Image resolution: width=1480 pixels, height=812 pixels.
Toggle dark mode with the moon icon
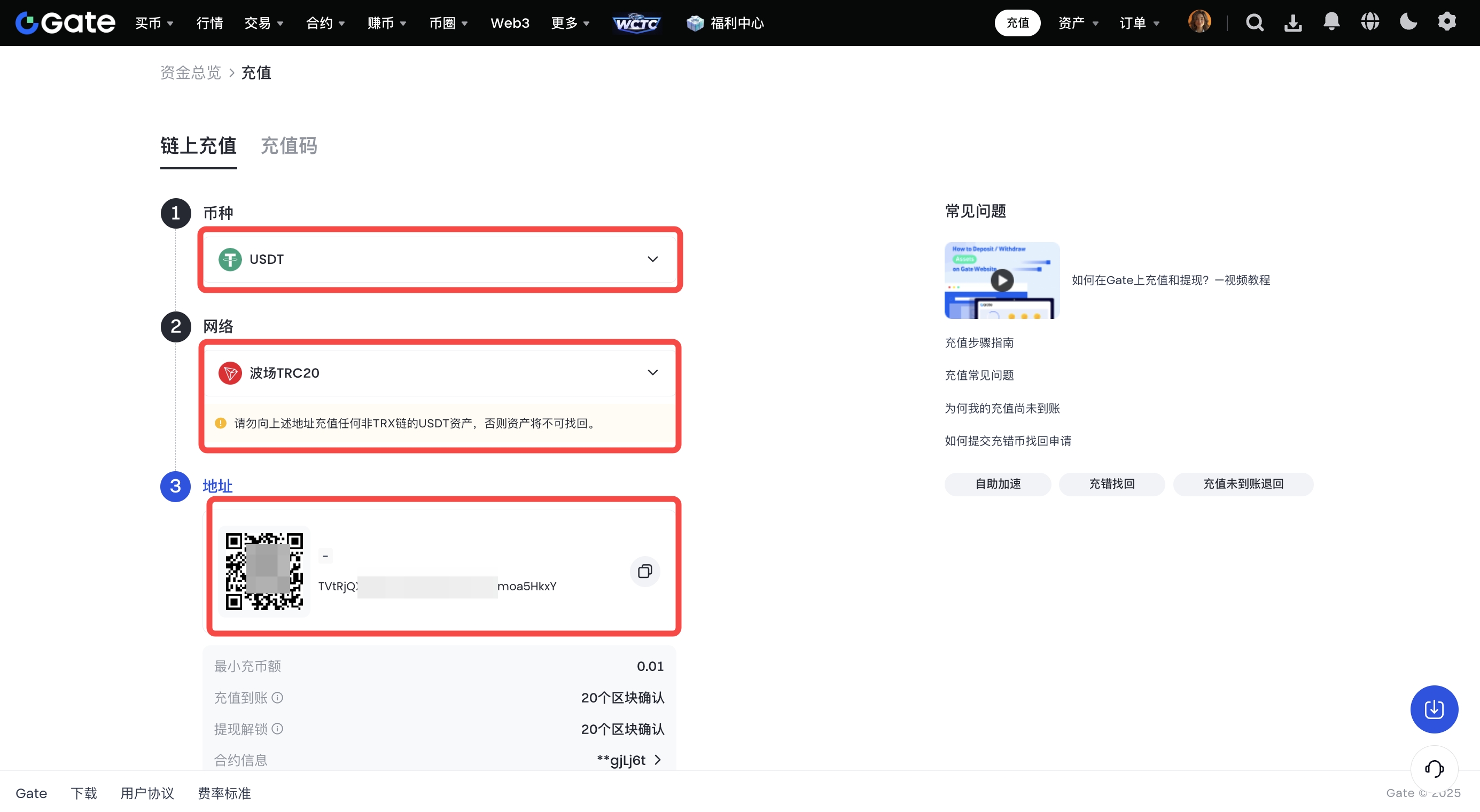[x=1408, y=22]
